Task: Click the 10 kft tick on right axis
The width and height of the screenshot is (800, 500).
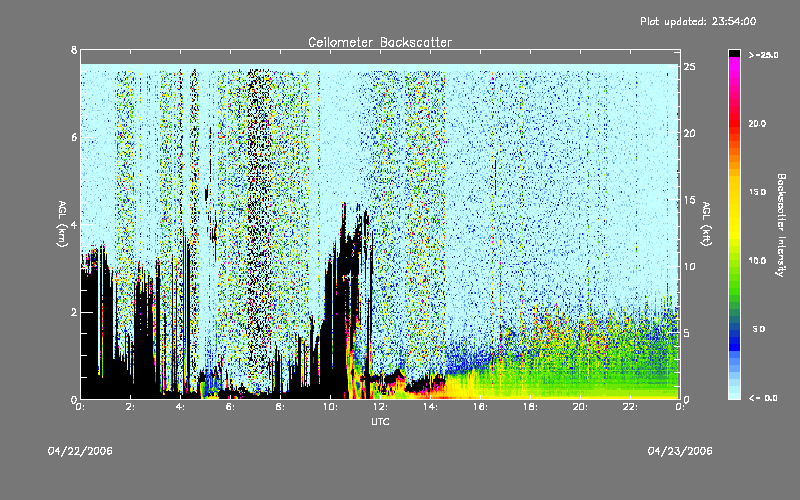Action: coord(689,266)
